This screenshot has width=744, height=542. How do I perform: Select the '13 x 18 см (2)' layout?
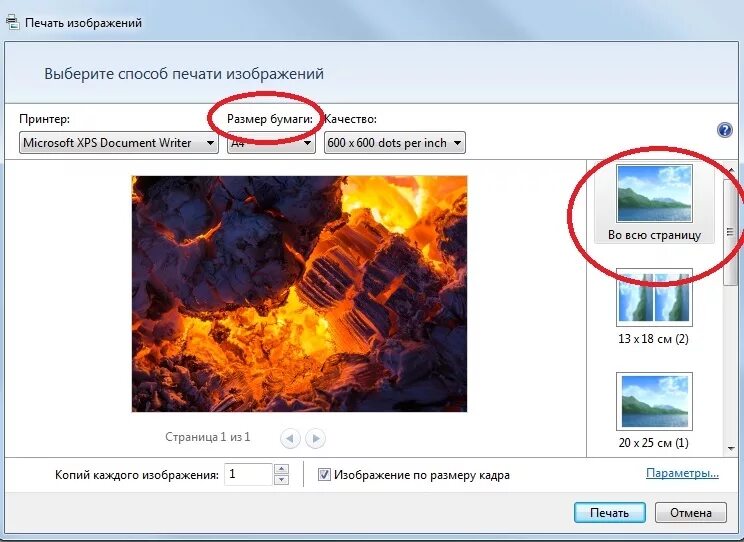pos(654,307)
